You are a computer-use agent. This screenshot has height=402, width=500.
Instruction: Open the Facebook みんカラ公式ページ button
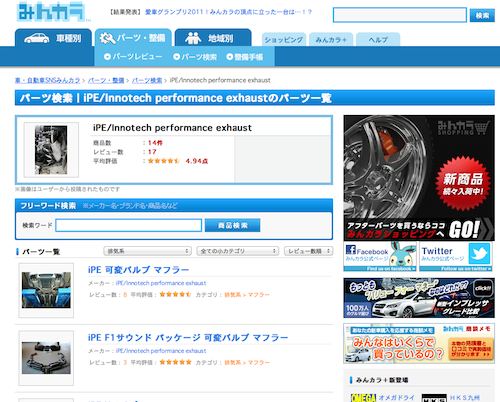380,256
